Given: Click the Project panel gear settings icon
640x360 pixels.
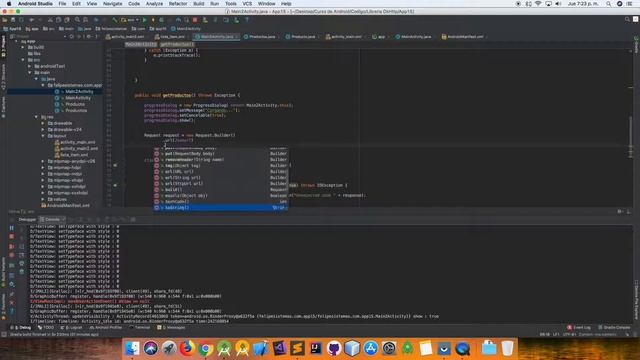Looking at the screenshot, I should (89, 37).
